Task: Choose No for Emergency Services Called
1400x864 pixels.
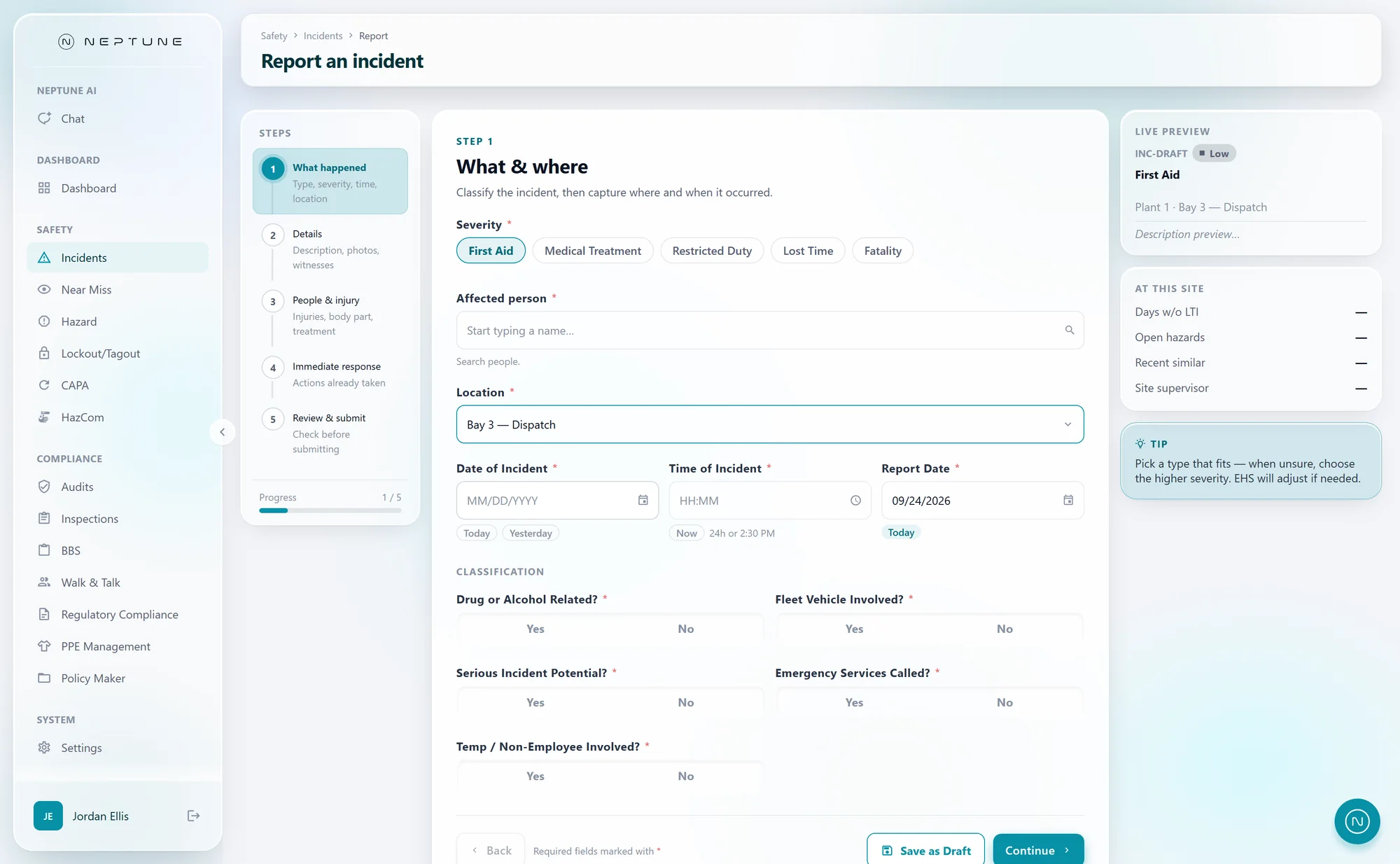Action: point(1004,702)
